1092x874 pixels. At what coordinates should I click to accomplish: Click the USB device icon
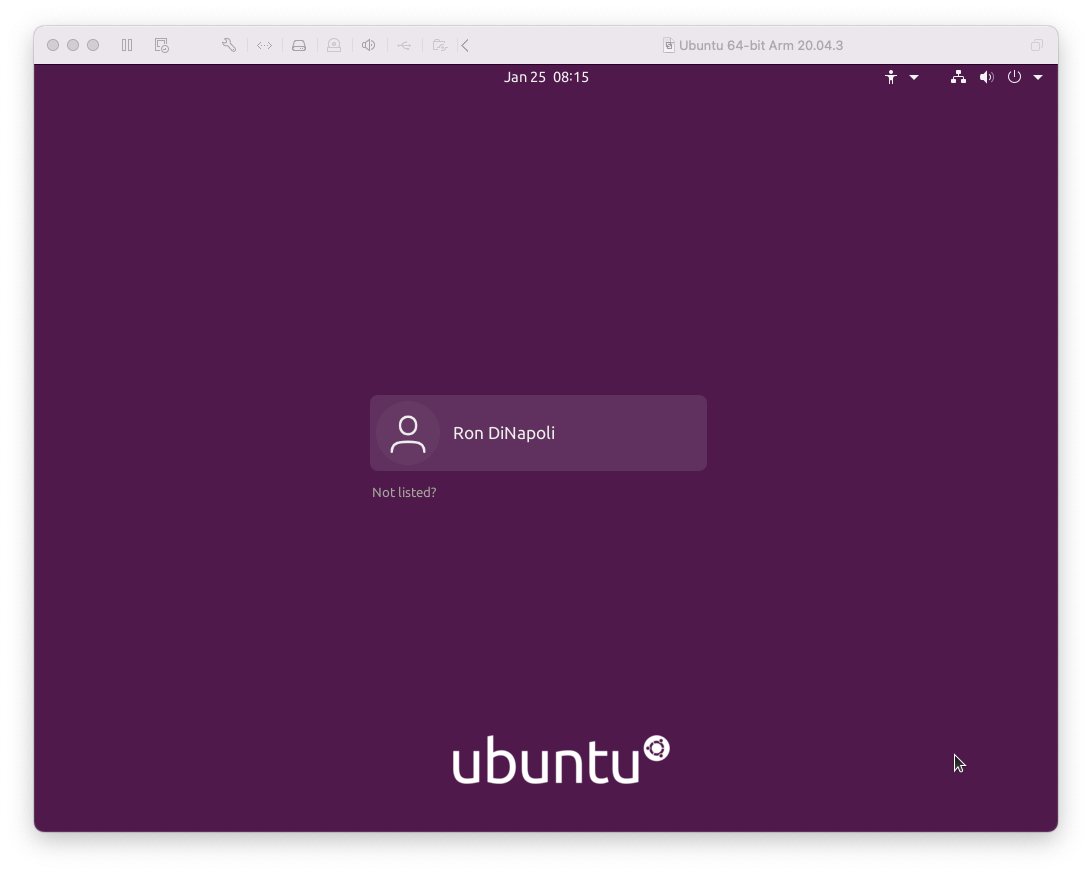[404, 45]
